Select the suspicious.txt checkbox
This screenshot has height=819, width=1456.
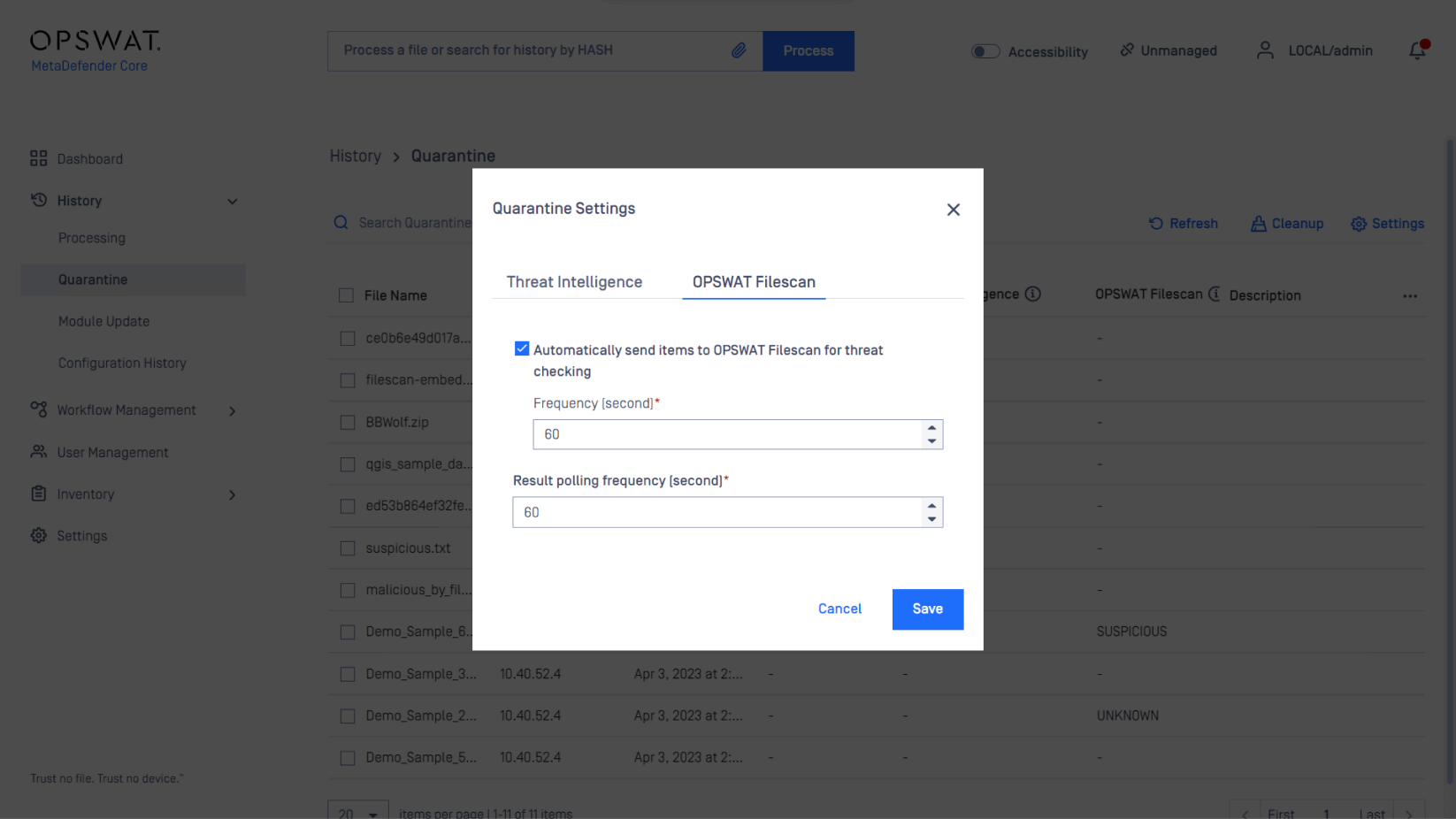coord(348,548)
